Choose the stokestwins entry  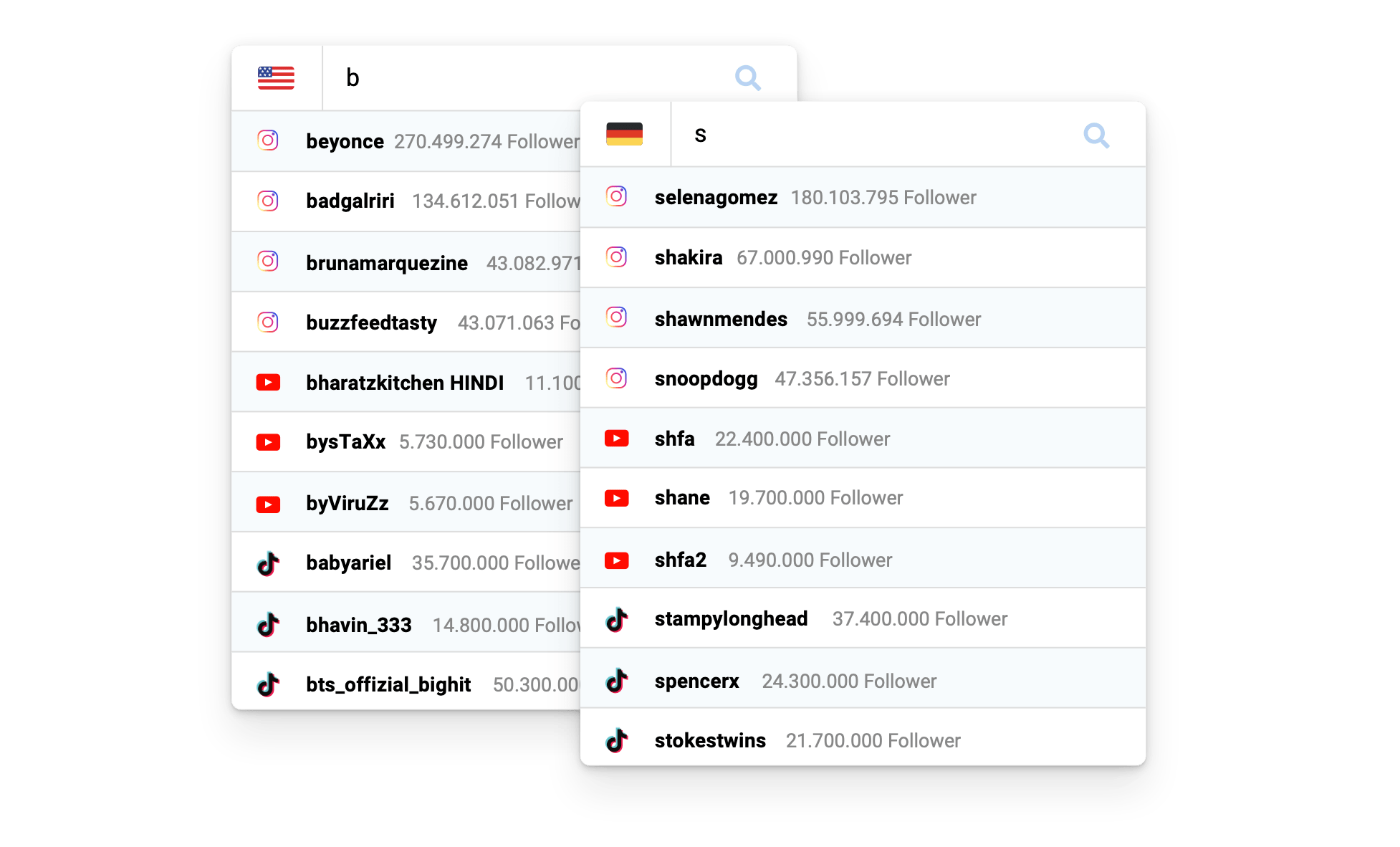point(710,741)
